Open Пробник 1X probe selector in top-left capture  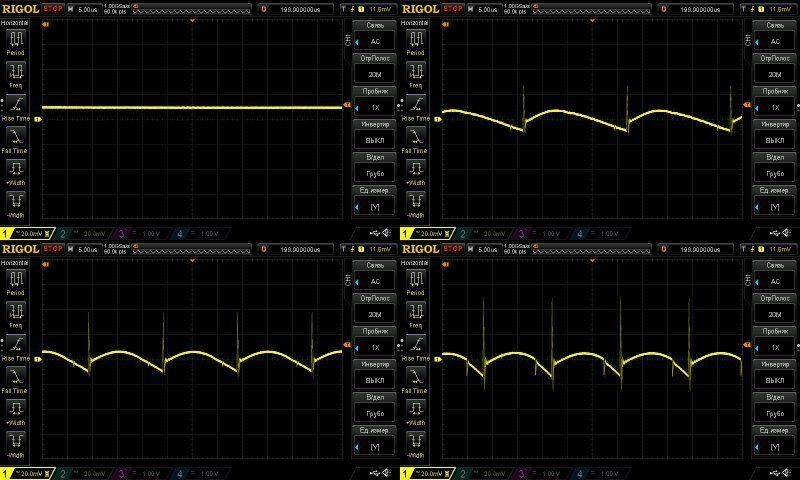pyautogui.click(x=375, y=102)
